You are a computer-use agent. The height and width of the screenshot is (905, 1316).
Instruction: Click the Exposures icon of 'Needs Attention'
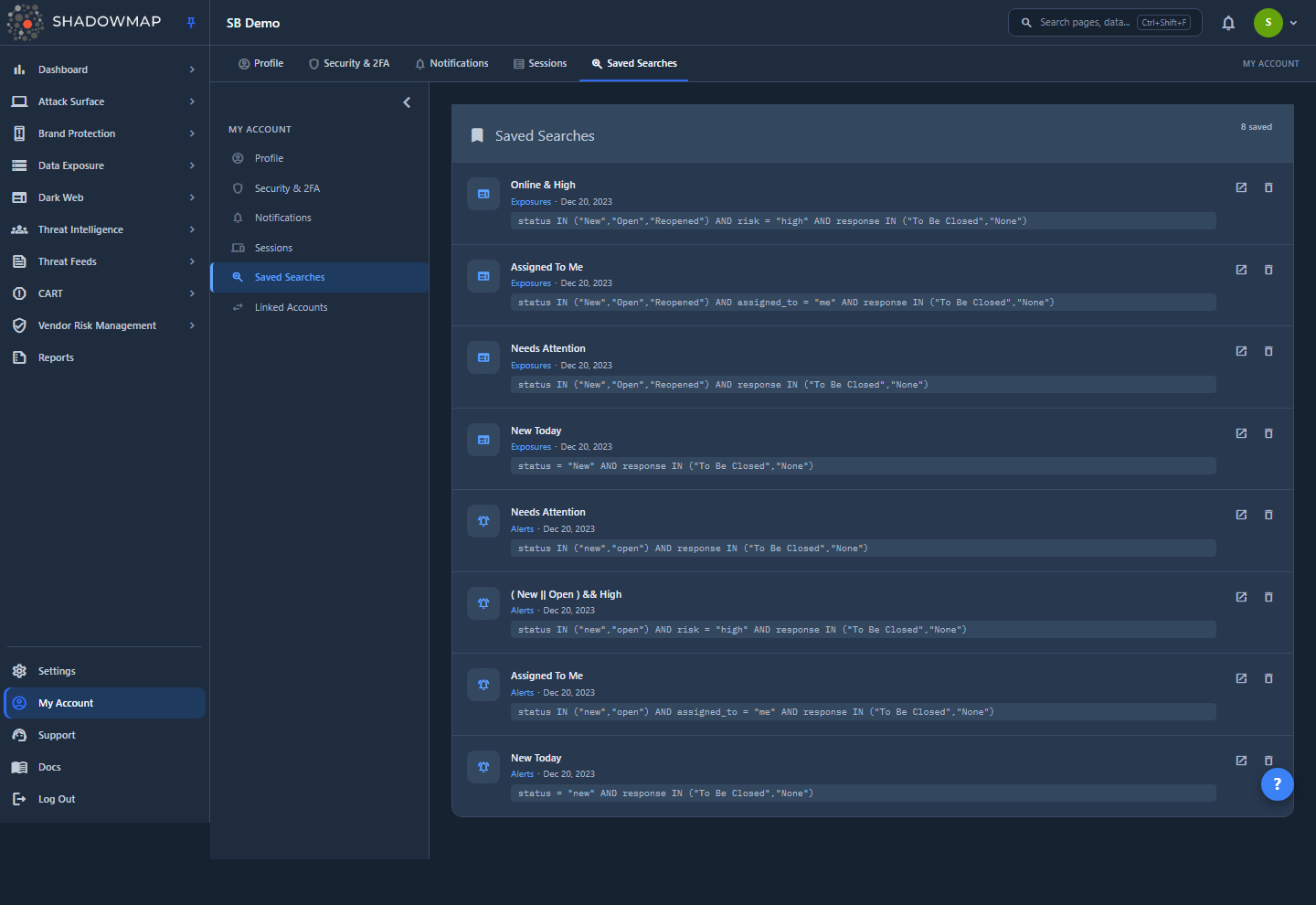483,357
